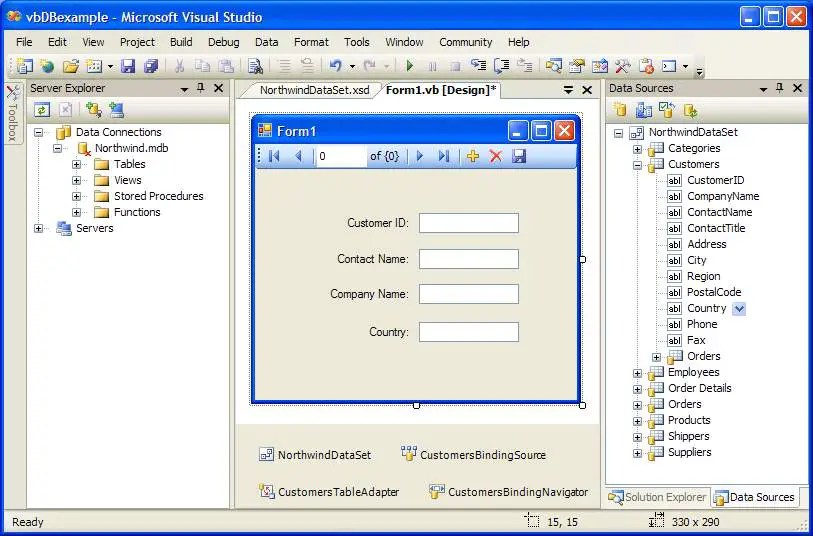The height and width of the screenshot is (536, 813).
Task: Click the red Delete X on navigator
Action: tap(496, 156)
